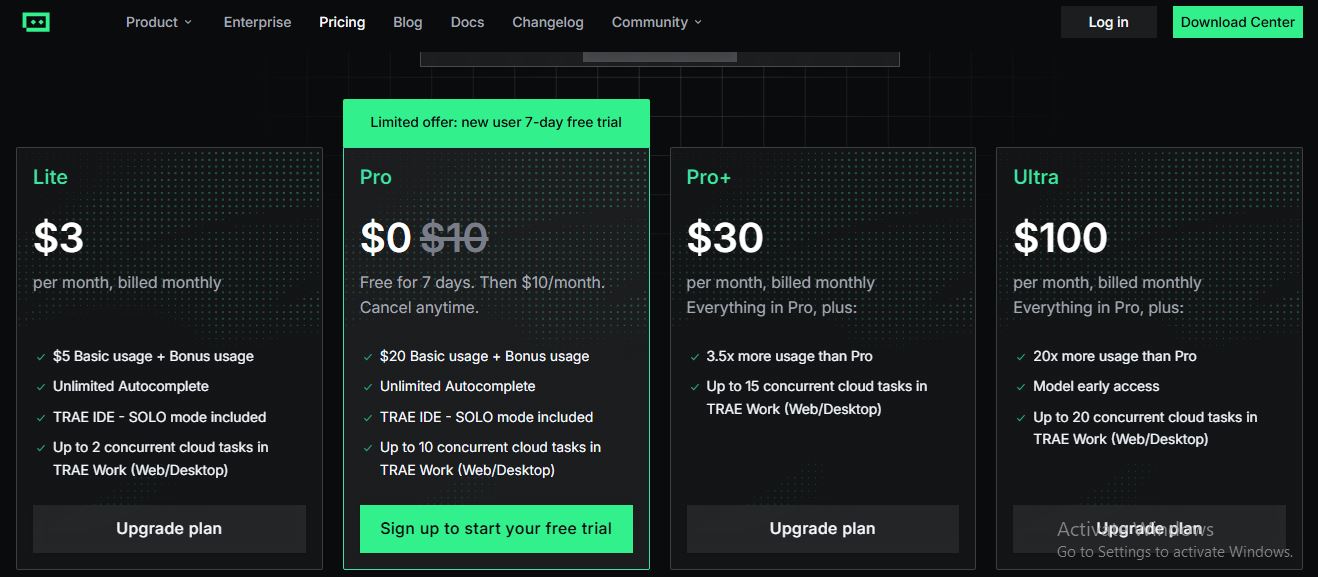Go to the Blog page
This screenshot has height=577, width=1318.
pos(408,22)
